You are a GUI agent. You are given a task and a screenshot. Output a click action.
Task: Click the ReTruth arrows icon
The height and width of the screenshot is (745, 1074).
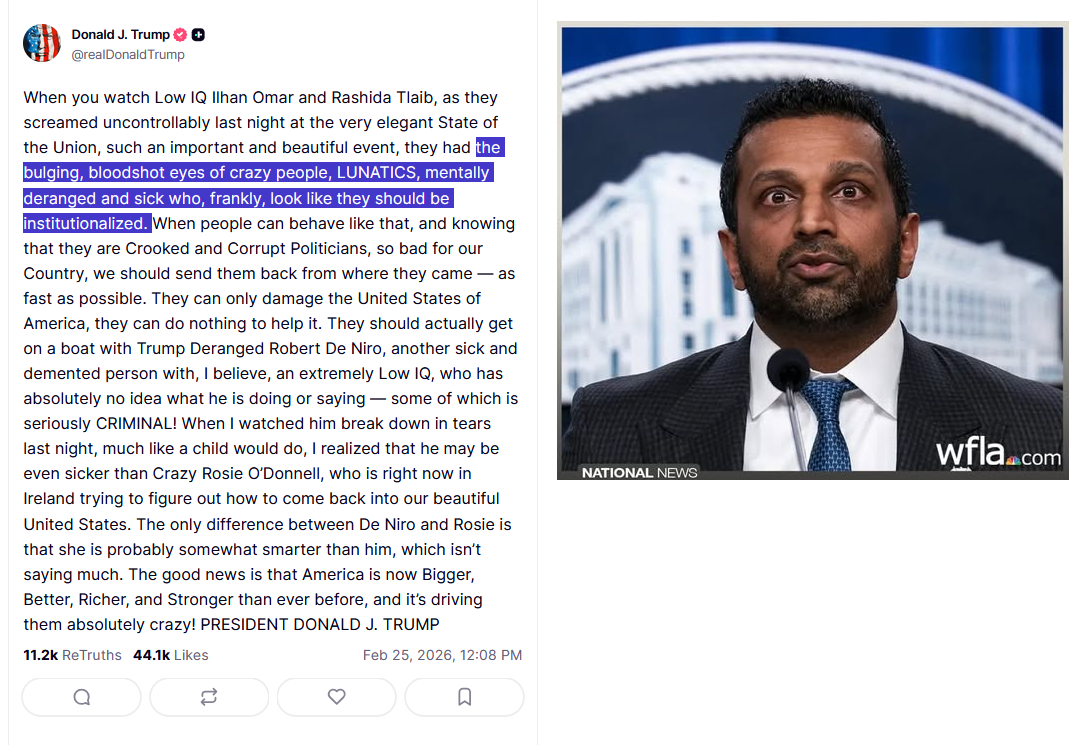tap(209, 697)
